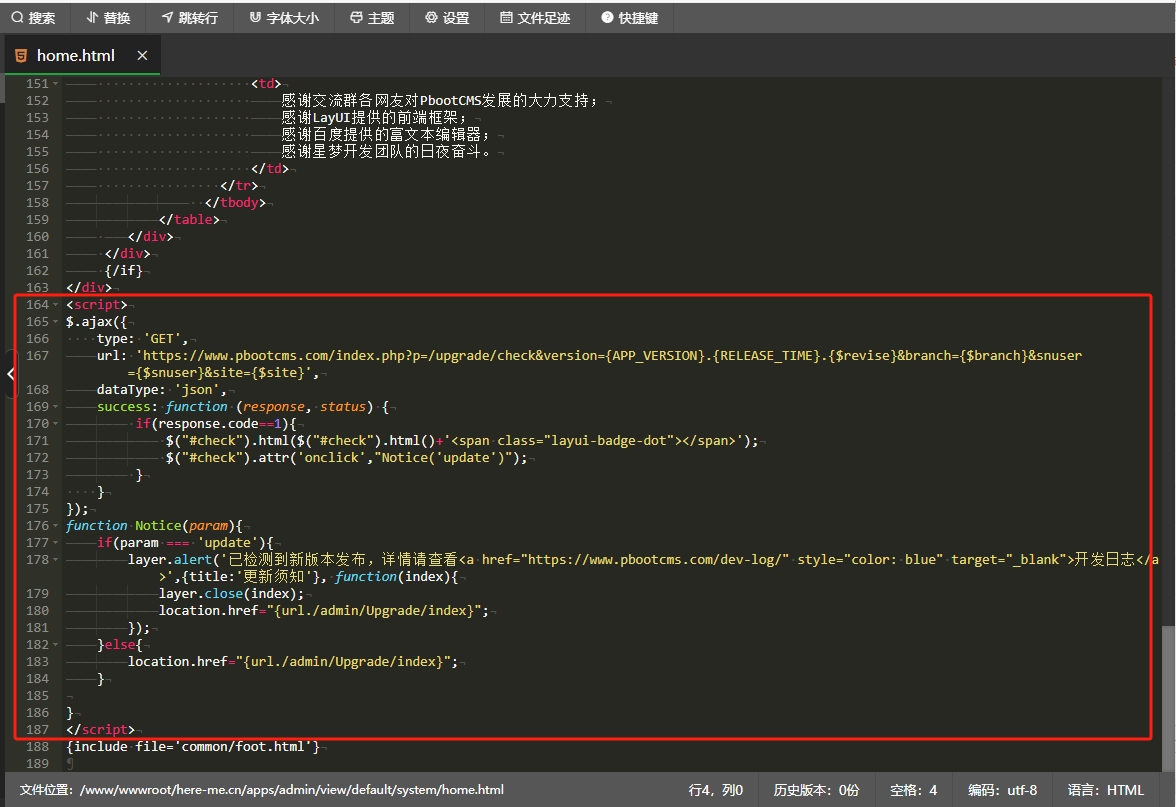
Task: Click the 文件位置 file path text
Action: pos(262,790)
